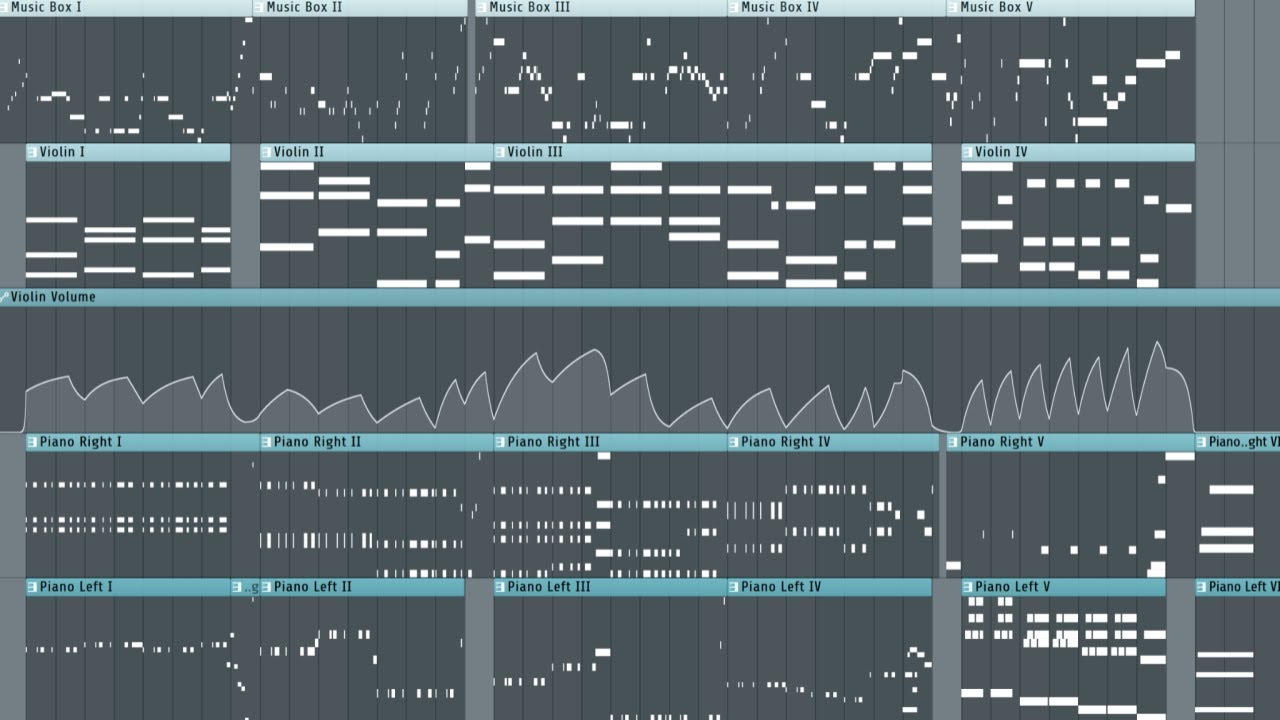Select the 'Music Box III' clip title
Screen dimensions: 1280x720
coord(530,7)
